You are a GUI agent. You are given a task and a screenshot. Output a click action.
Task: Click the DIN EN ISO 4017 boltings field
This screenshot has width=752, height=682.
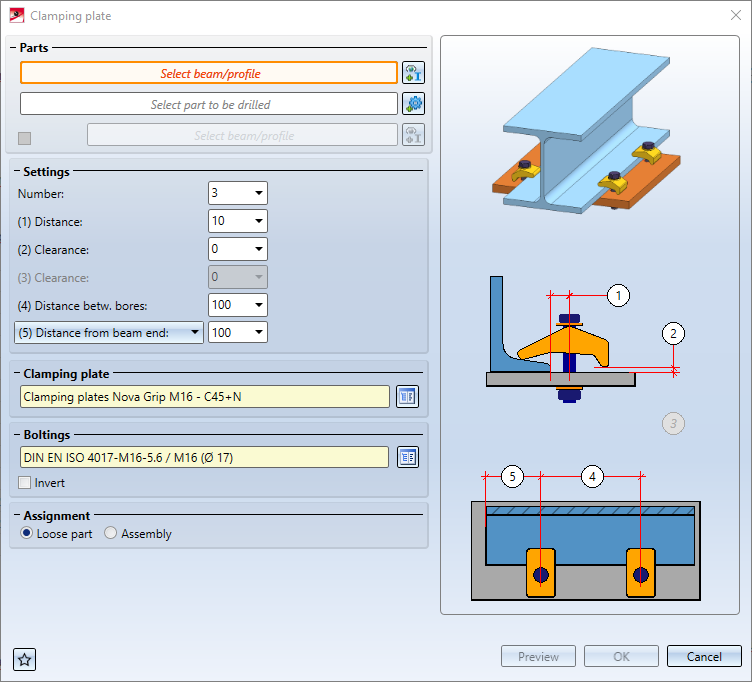(204, 457)
